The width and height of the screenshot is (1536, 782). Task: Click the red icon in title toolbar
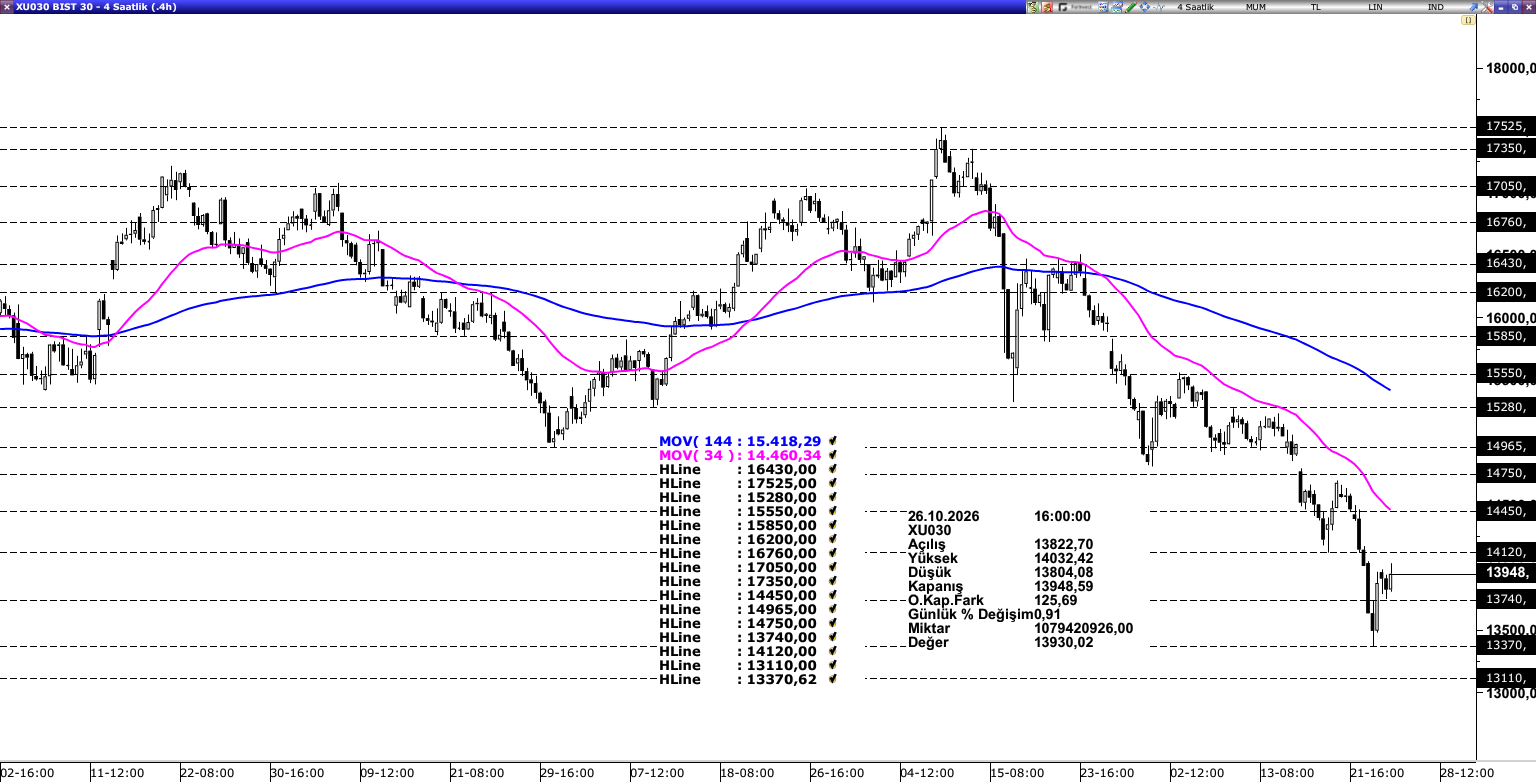click(1047, 7)
